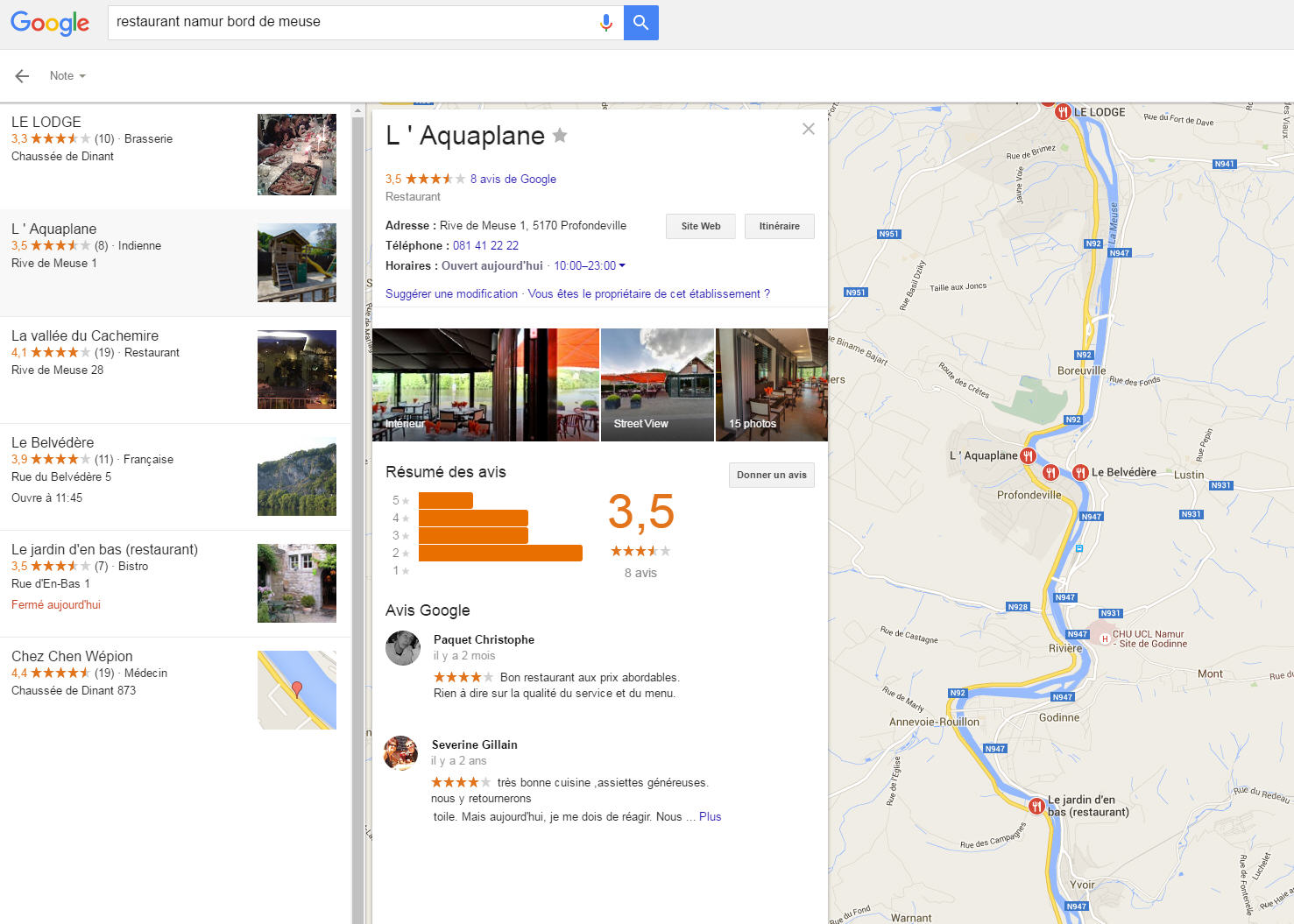
Task: Open Le Belvédère list photo thumbnail
Action: click(297, 476)
